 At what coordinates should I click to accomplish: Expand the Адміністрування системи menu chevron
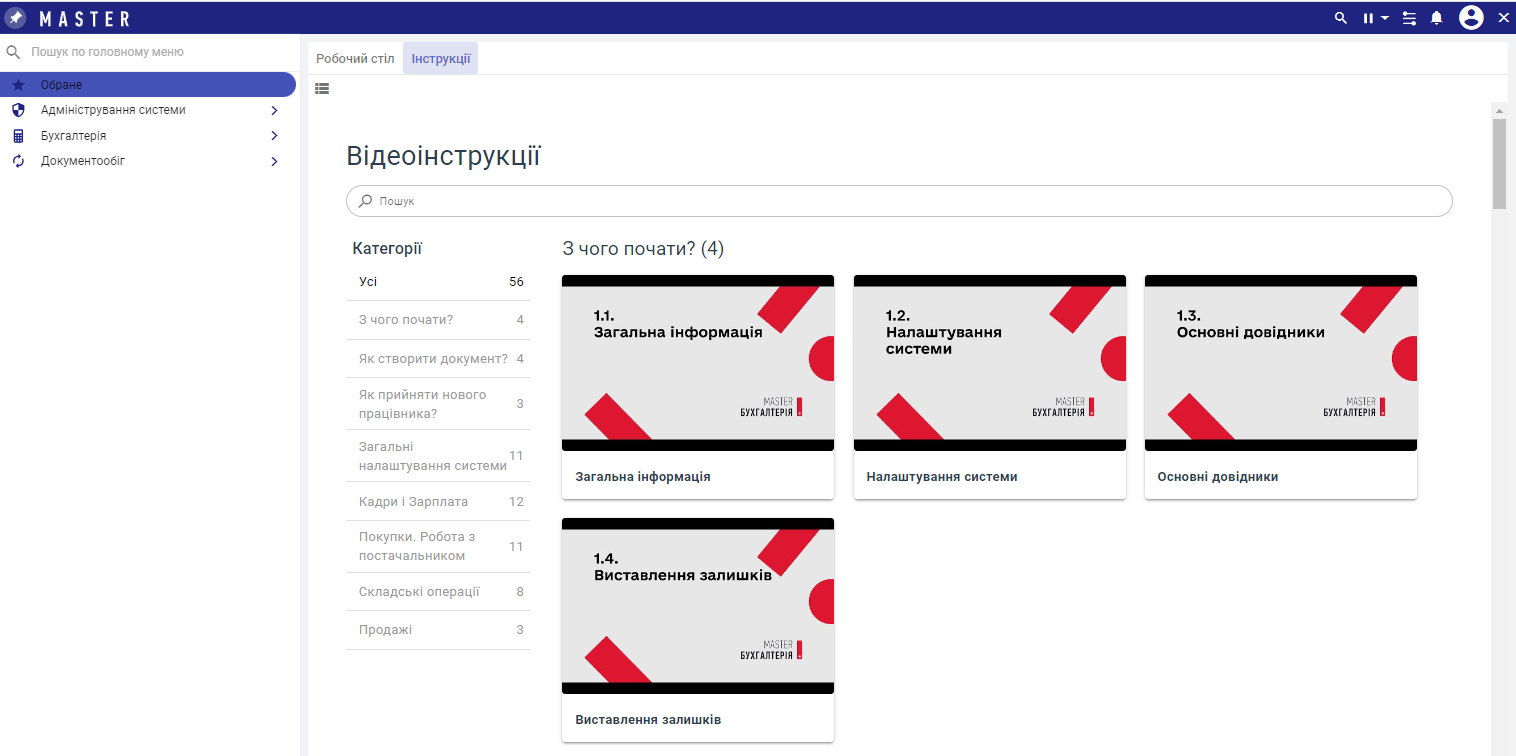274,111
